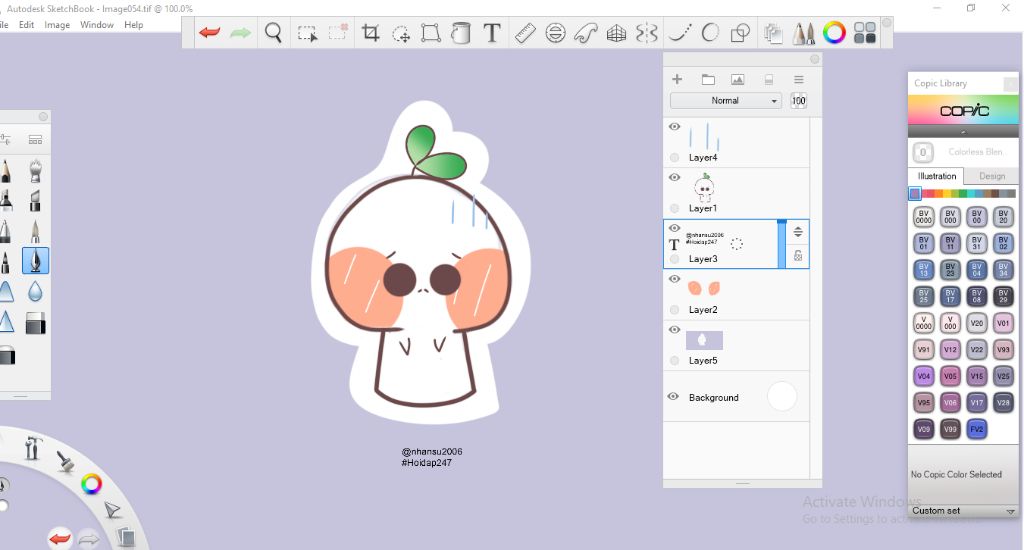Image resolution: width=1024 pixels, height=550 pixels.
Task: Hide the Background layer
Action: 673,397
